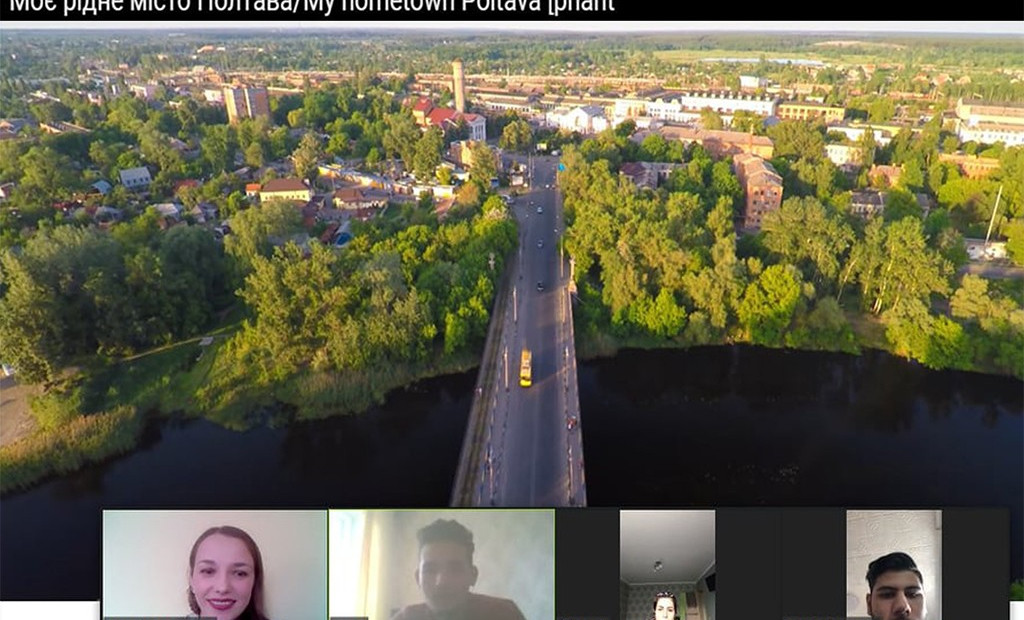Click the gap between participant tiles
This screenshot has height=620, width=1024.
[x=585, y=565]
